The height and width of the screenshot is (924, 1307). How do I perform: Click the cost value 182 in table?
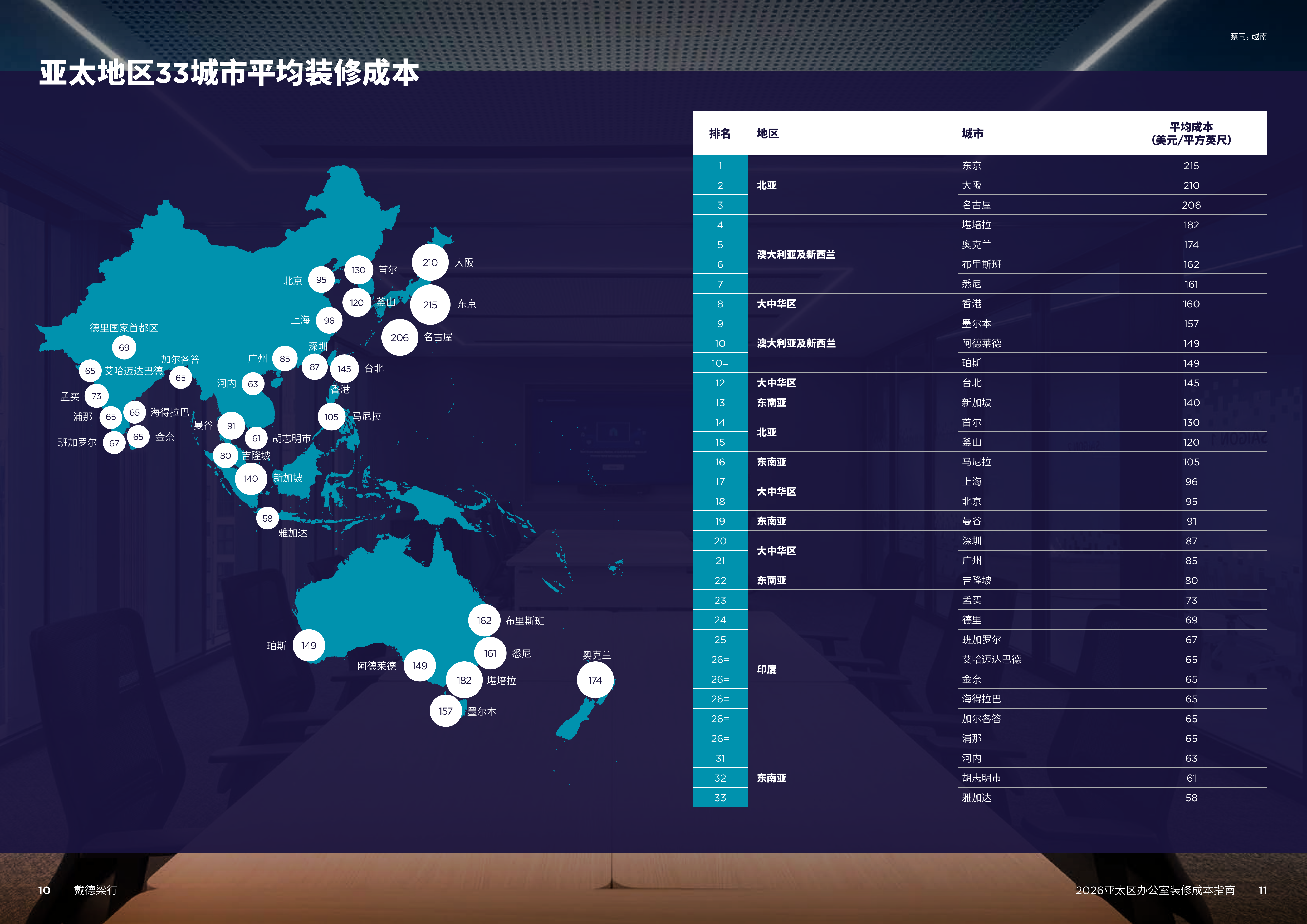coord(1191,225)
